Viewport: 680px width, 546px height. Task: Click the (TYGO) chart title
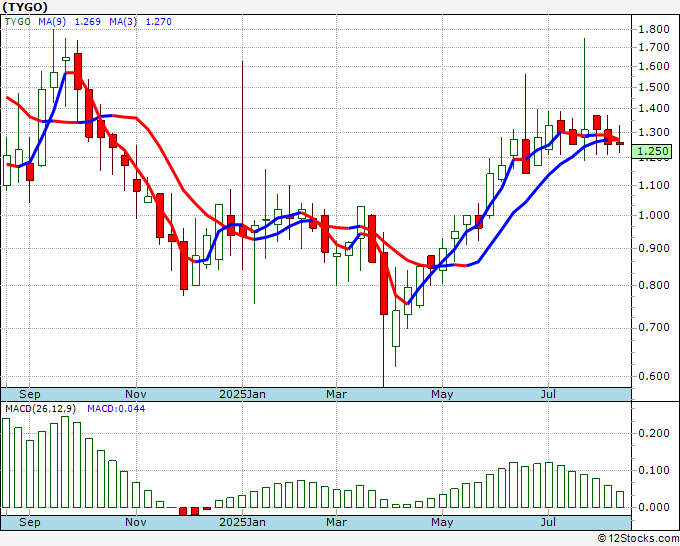click(x=25, y=7)
